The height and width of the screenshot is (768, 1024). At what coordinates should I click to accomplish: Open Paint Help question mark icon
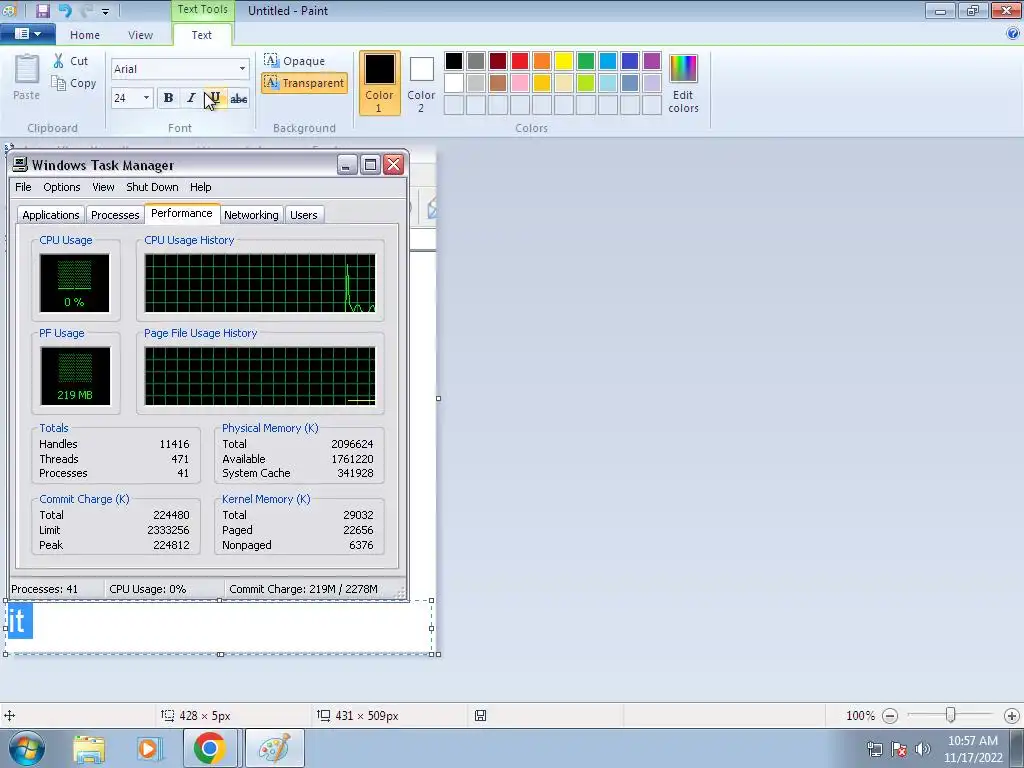[1013, 34]
